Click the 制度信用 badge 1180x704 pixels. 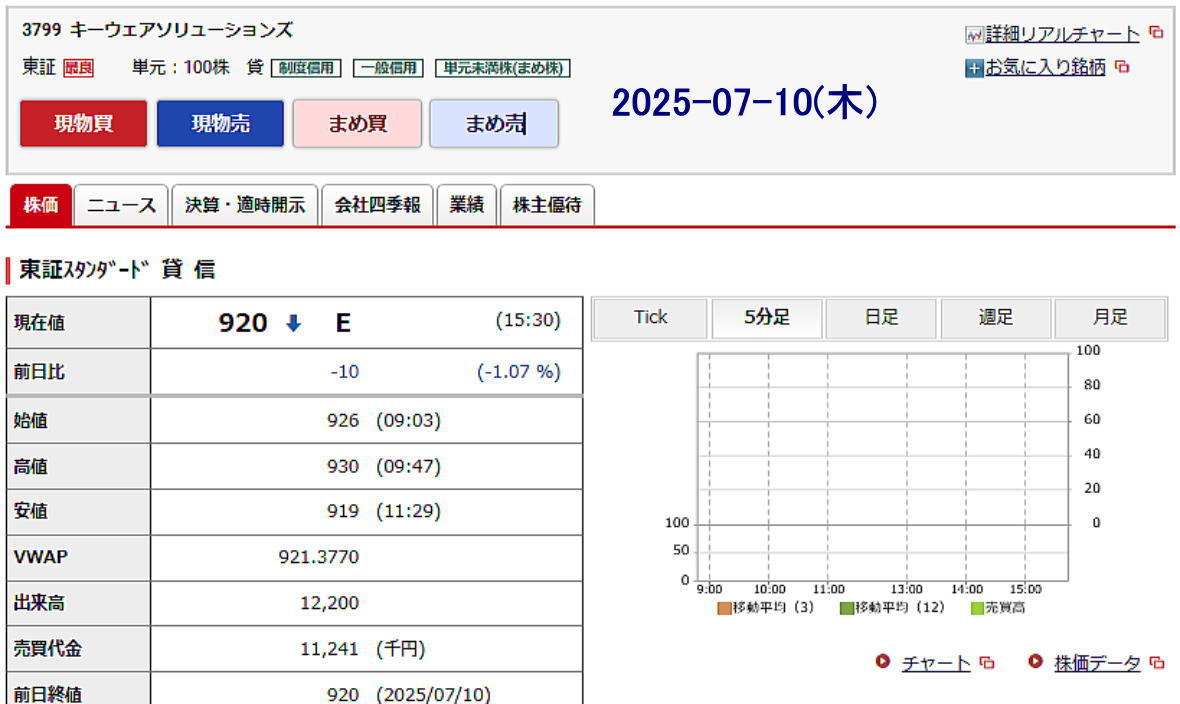pos(306,68)
